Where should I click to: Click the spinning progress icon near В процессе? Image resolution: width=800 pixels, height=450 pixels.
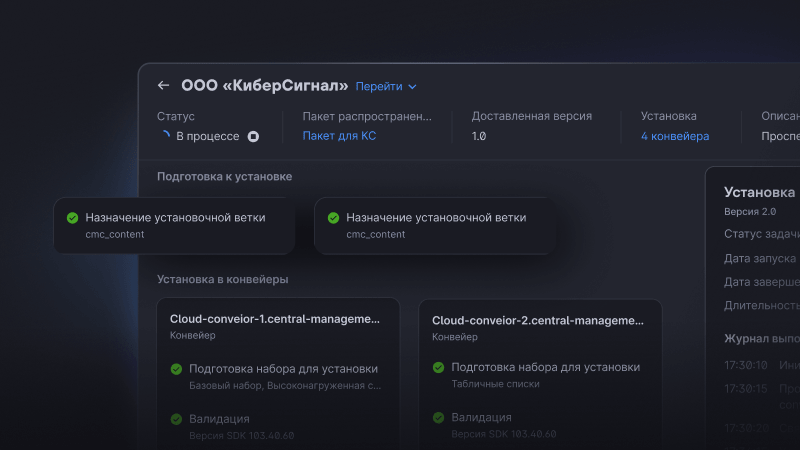[165, 136]
